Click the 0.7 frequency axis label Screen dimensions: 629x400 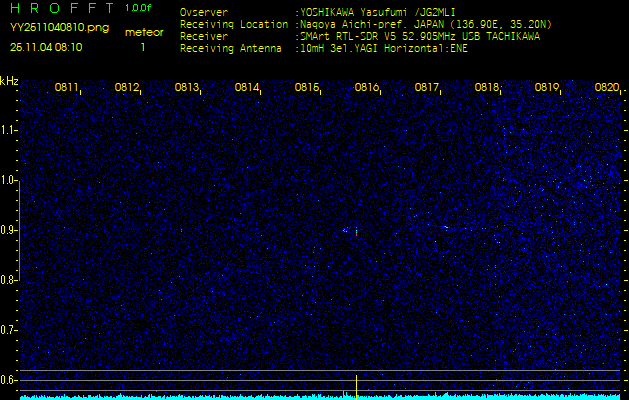[x=9, y=329]
